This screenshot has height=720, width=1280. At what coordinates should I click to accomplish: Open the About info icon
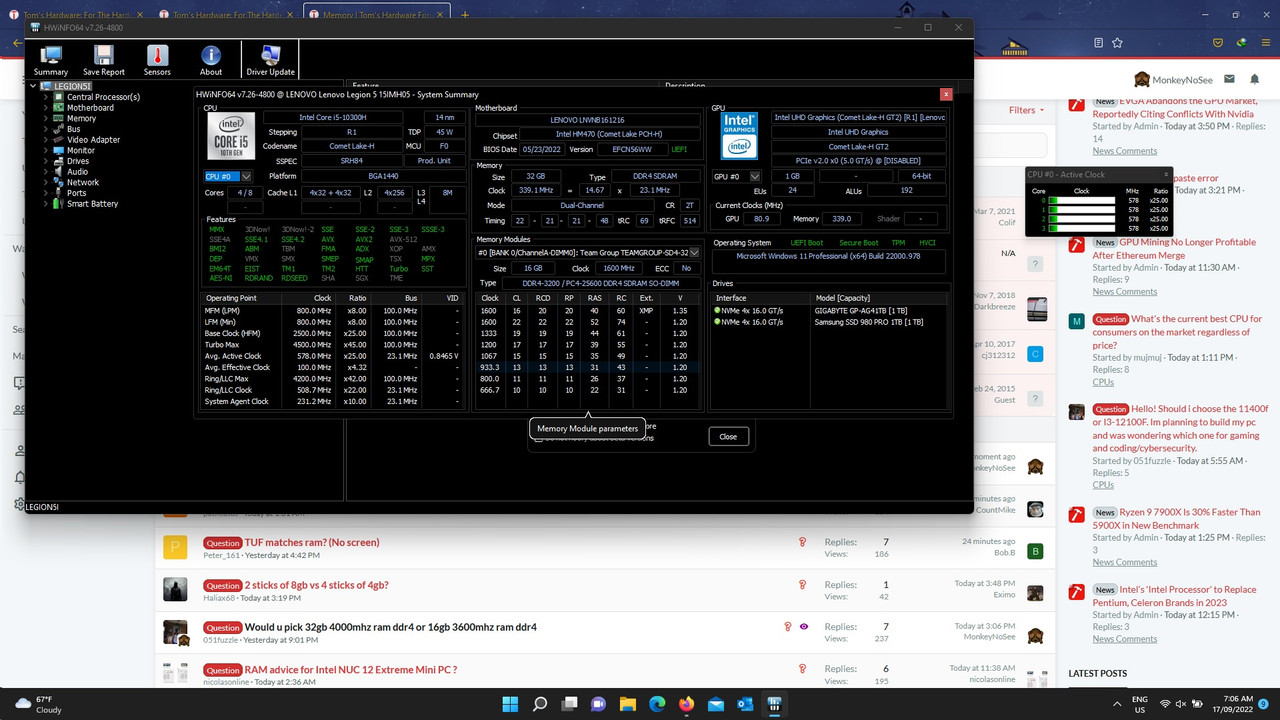[211, 60]
